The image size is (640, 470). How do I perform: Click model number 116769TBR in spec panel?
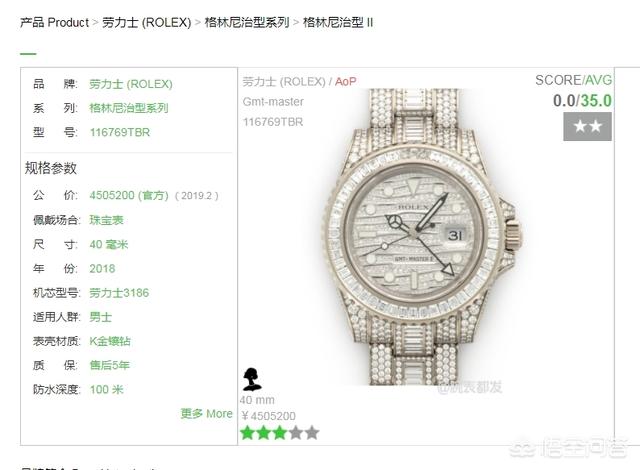pyautogui.click(x=120, y=132)
